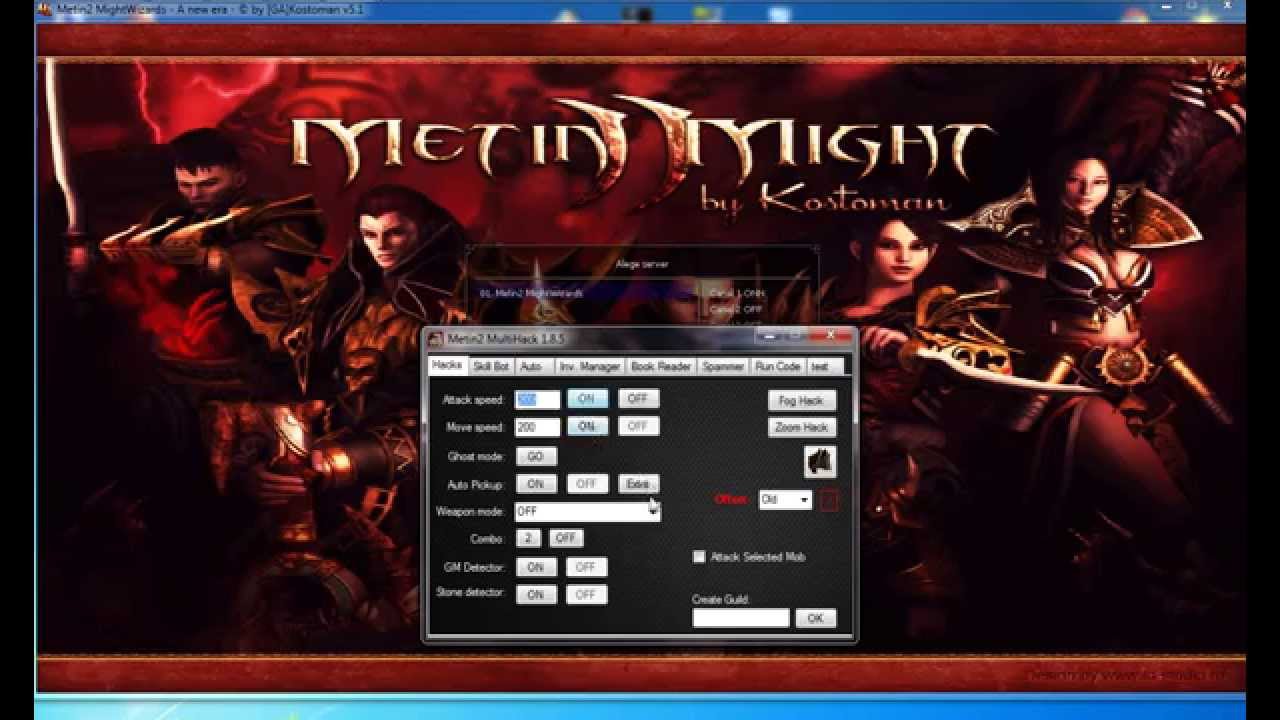Turn GM Detector OFF
This screenshot has height=720, width=1280.
tap(586, 567)
